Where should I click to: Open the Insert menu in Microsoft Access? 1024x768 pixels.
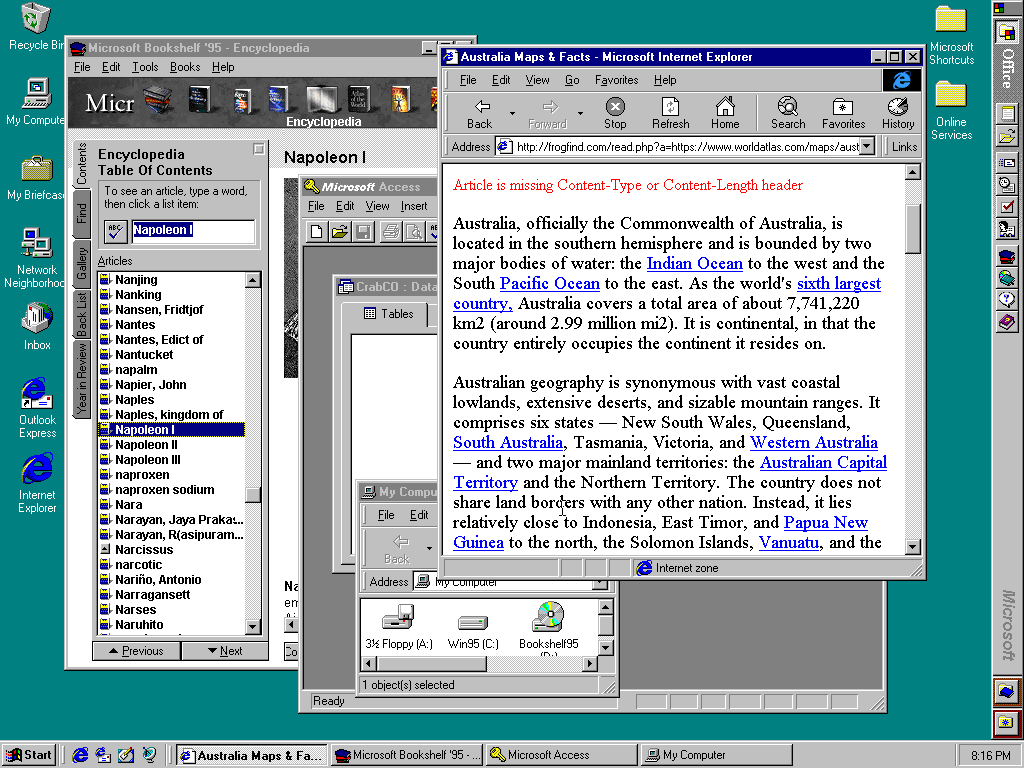pyautogui.click(x=414, y=206)
